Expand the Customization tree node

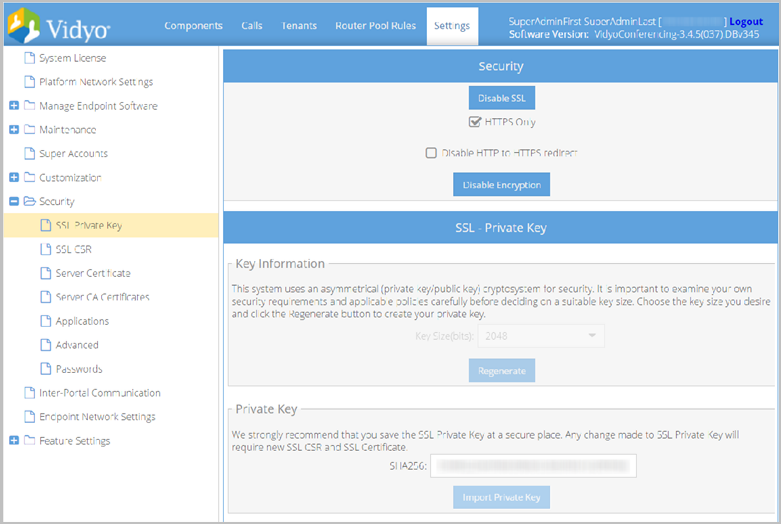[14, 177]
